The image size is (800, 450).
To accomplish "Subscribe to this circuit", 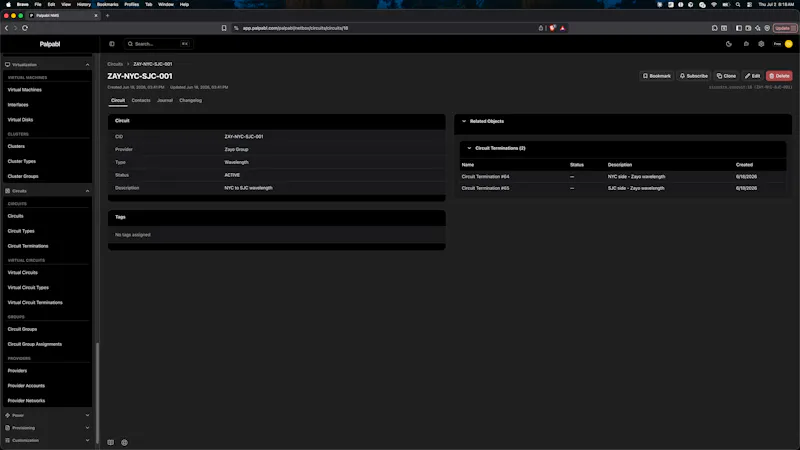I will pos(693,76).
